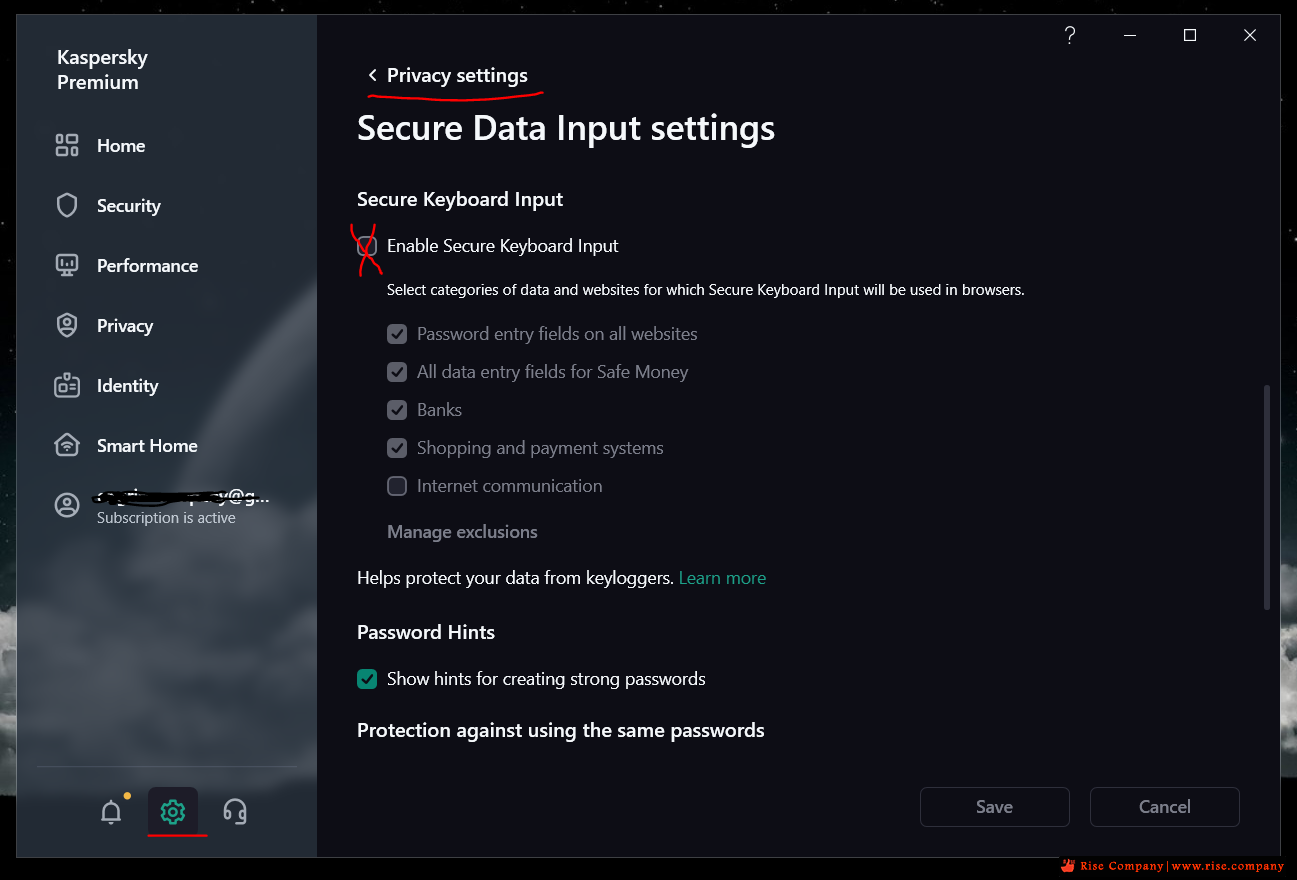This screenshot has width=1297, height=880.
Task: Open the Performance monitor icon
Action: (x=67, y=266)
